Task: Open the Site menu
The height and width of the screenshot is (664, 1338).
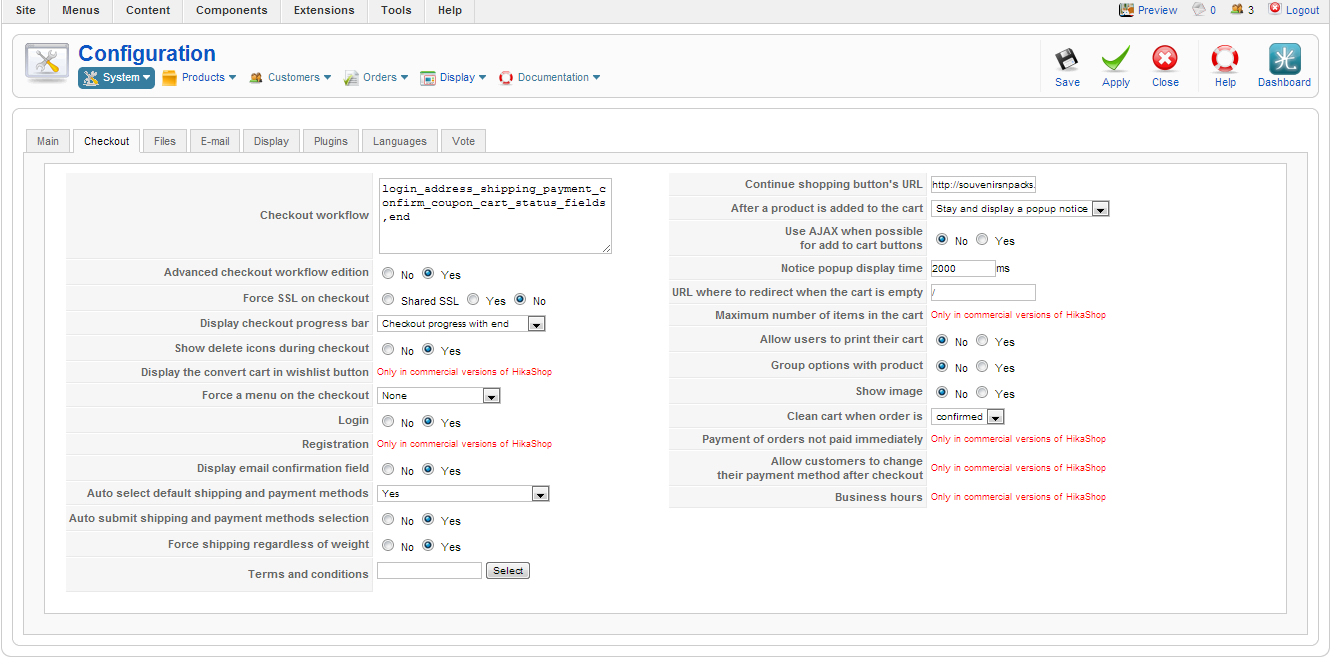Action: point(25,10)
